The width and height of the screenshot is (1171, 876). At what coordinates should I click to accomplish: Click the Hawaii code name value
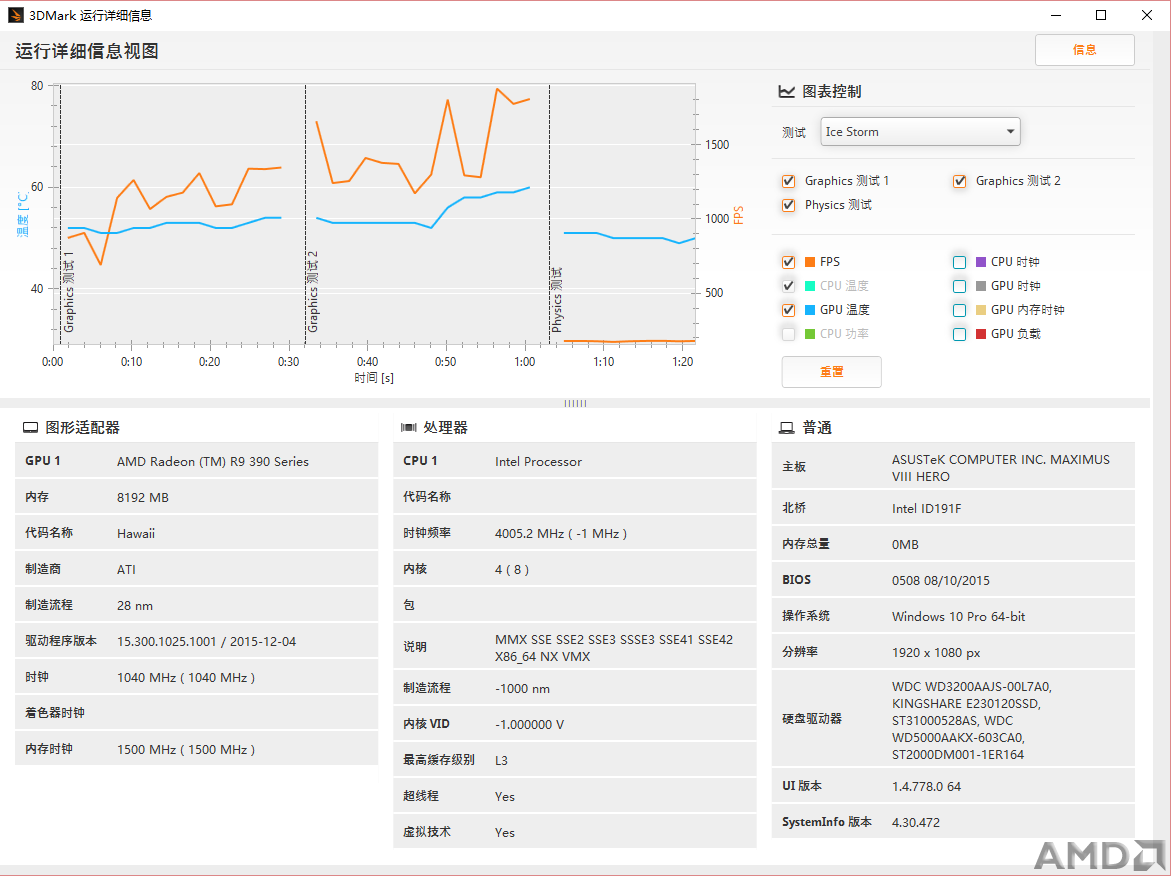(136, 533)
